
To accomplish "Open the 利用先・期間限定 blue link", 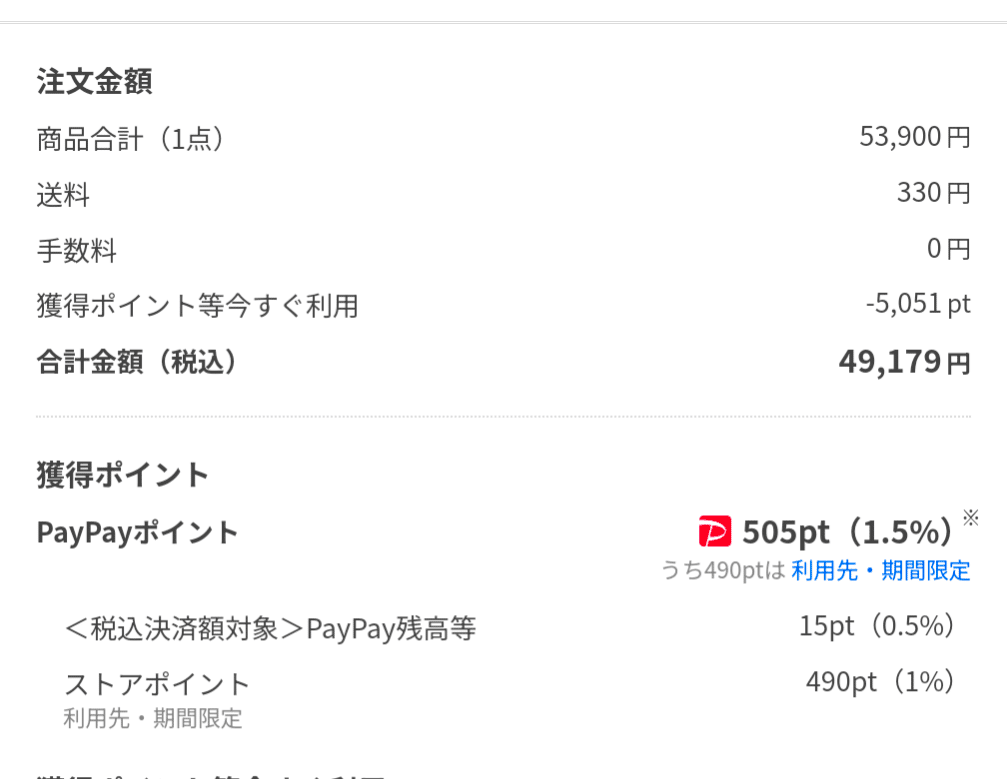I will point(880,570).
